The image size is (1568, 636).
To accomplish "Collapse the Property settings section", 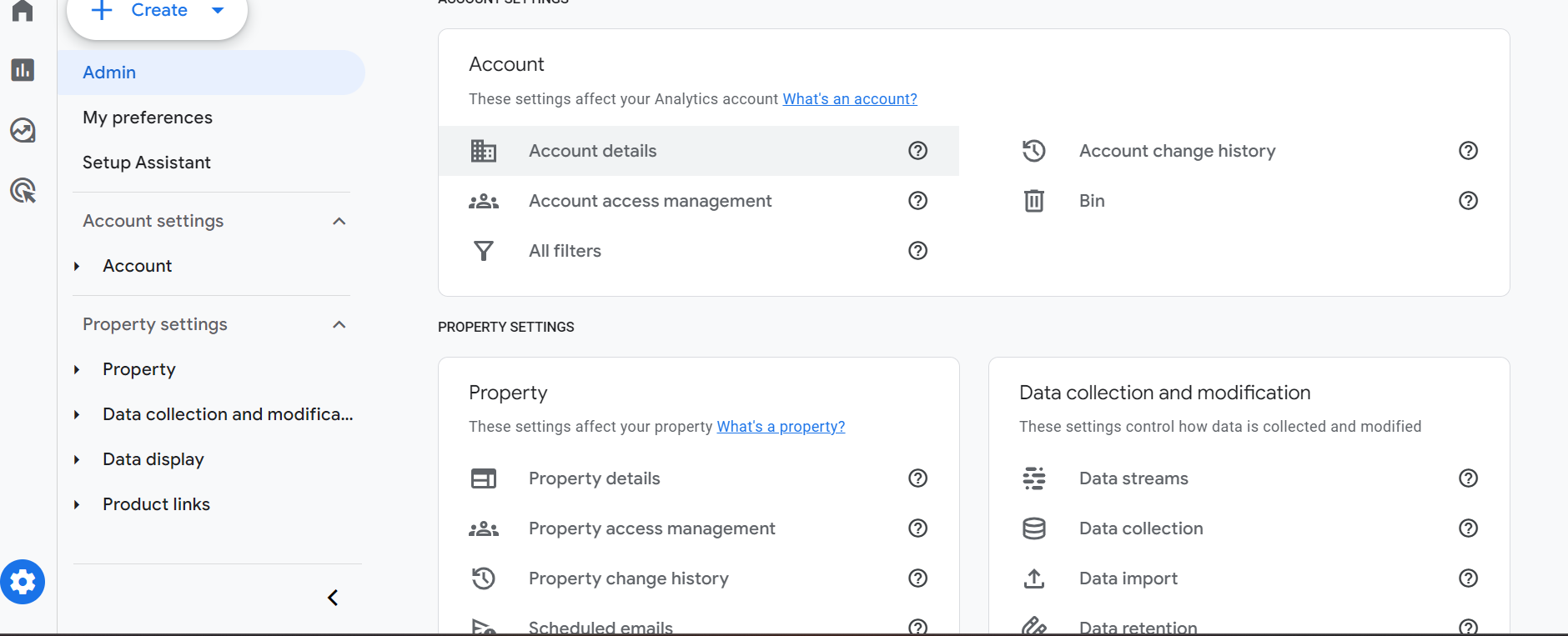I will [339, 324].
